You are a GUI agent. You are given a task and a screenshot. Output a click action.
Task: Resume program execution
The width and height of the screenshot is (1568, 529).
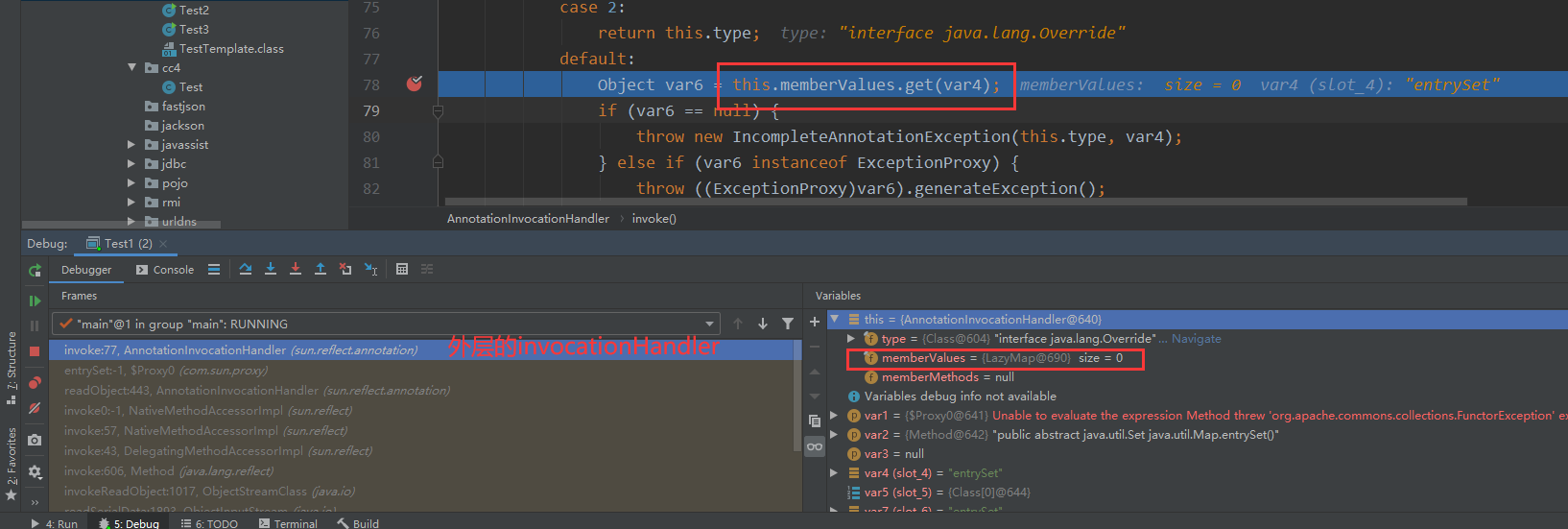35,301
